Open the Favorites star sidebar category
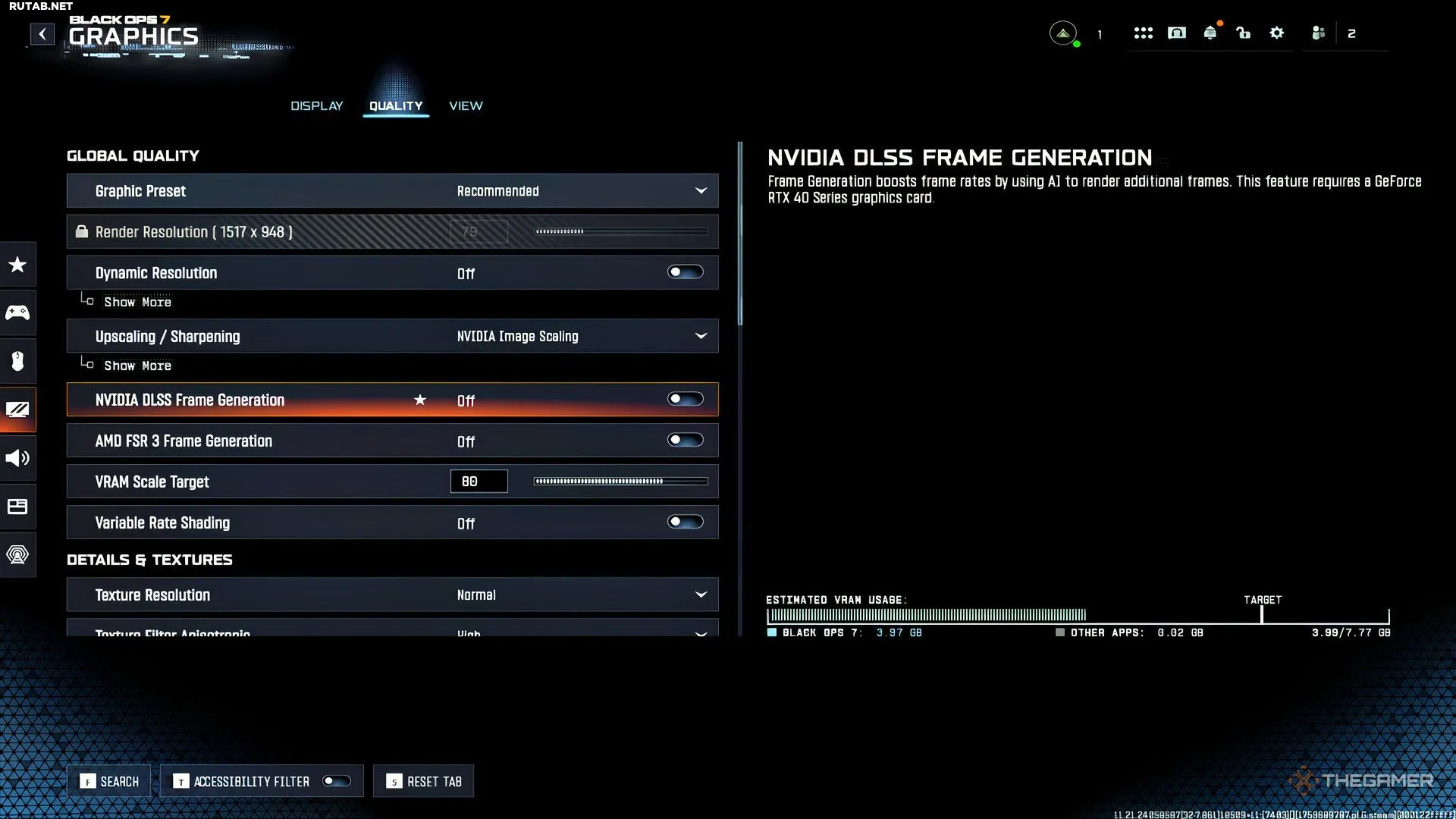 (x=17, y=265)
